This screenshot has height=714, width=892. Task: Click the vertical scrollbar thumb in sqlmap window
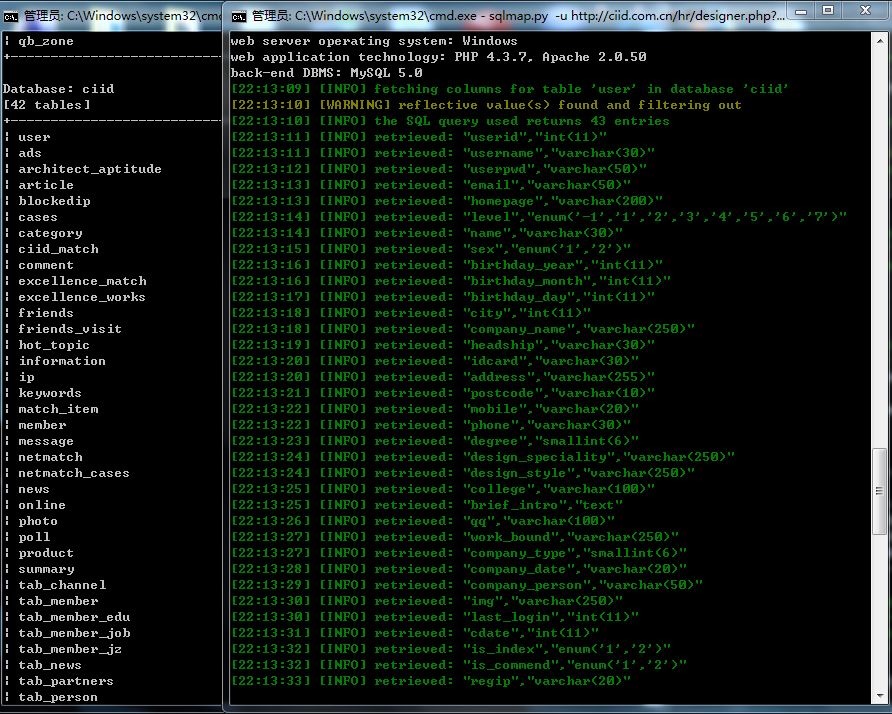pyautogui.click(x=879, y=492)
